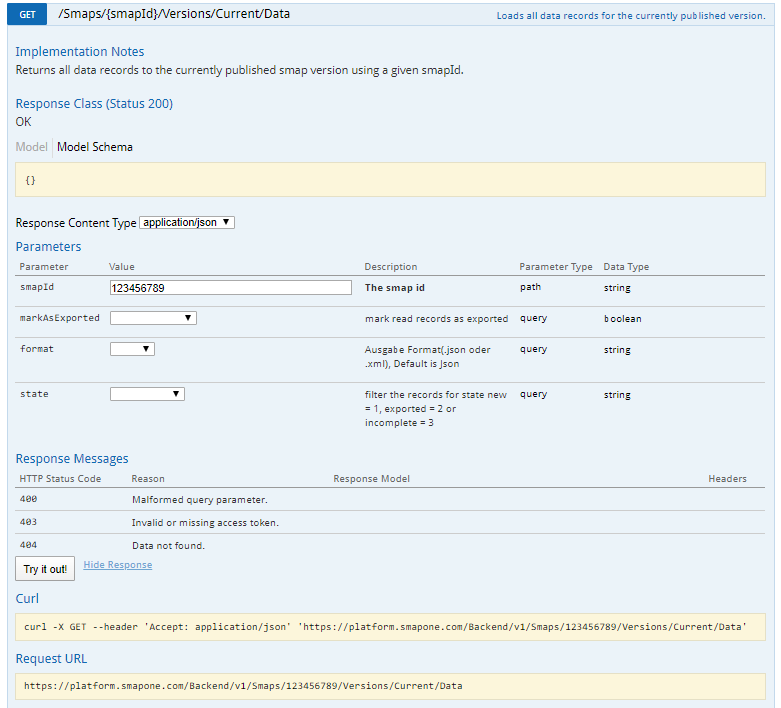This screenshot has width=781, height=708.
Task: Click the Curl heading
Action: [27, 598]
